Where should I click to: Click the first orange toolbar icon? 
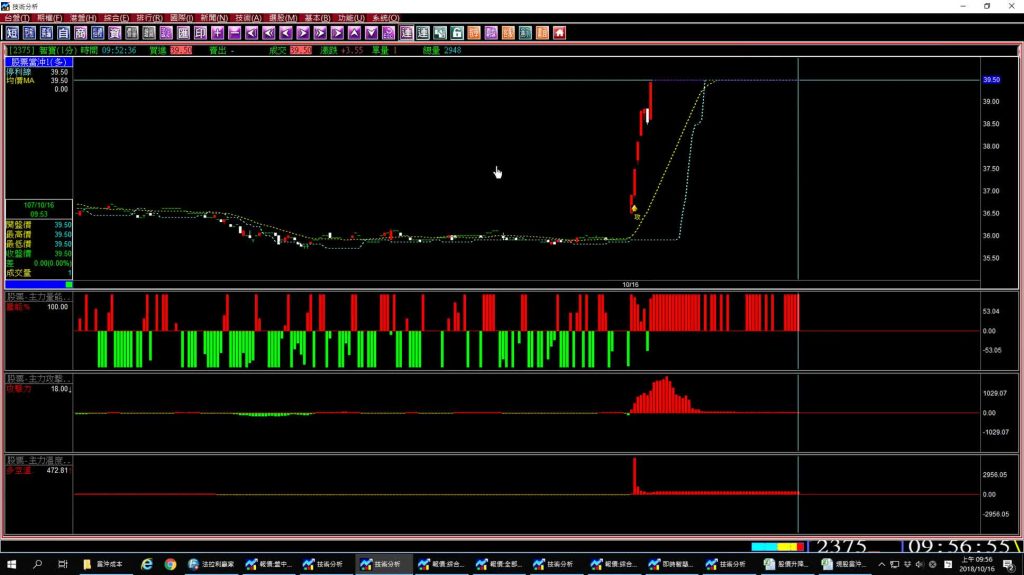point(474,33)
